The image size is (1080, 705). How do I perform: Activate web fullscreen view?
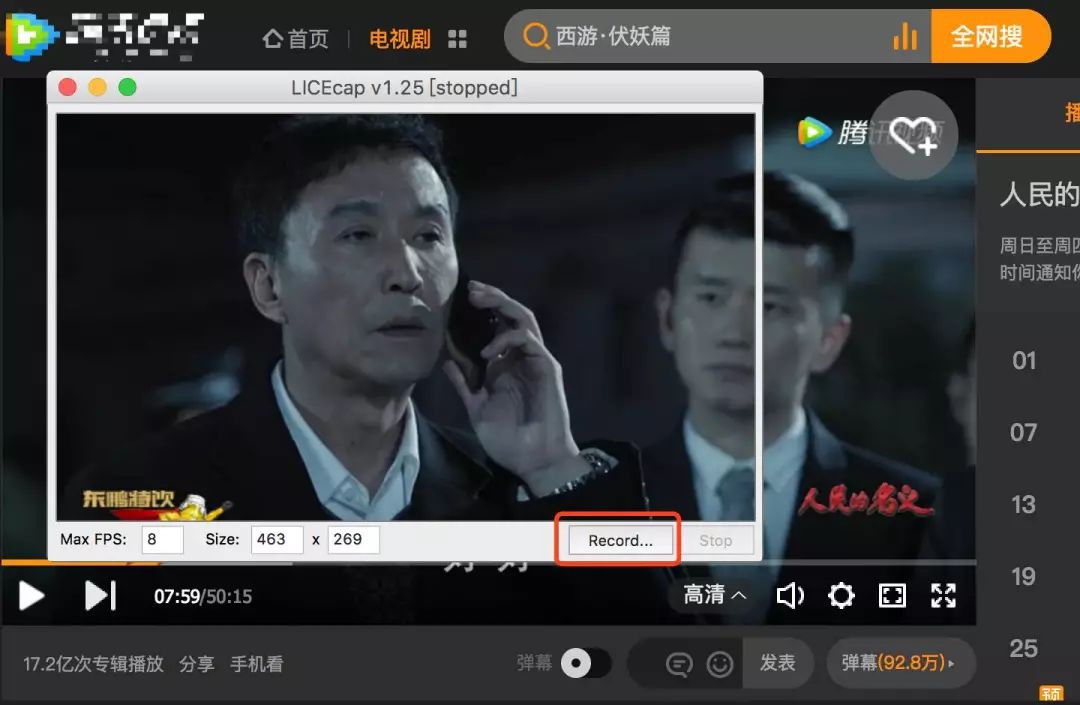click(x=891, y=595)
